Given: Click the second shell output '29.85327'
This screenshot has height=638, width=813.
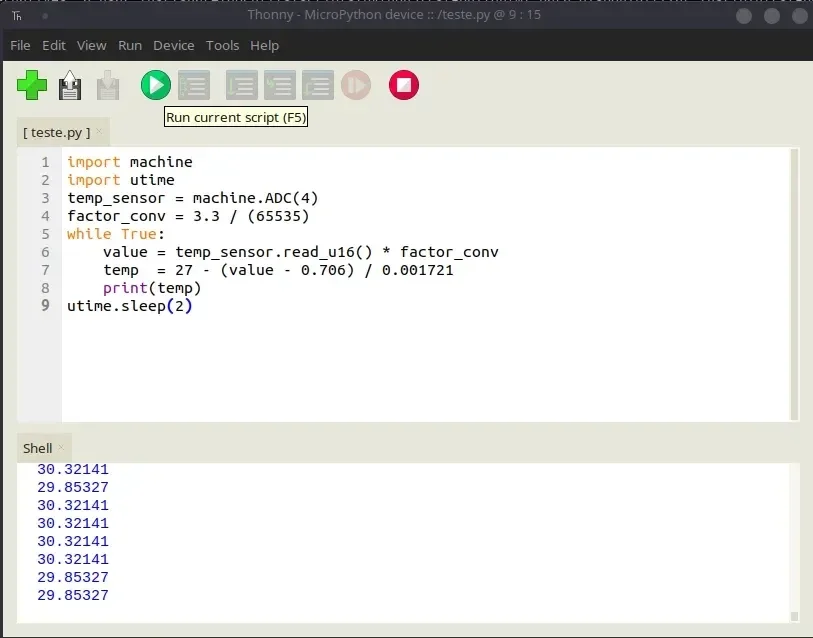Looking at the screenshot, I should coord(73,577).
